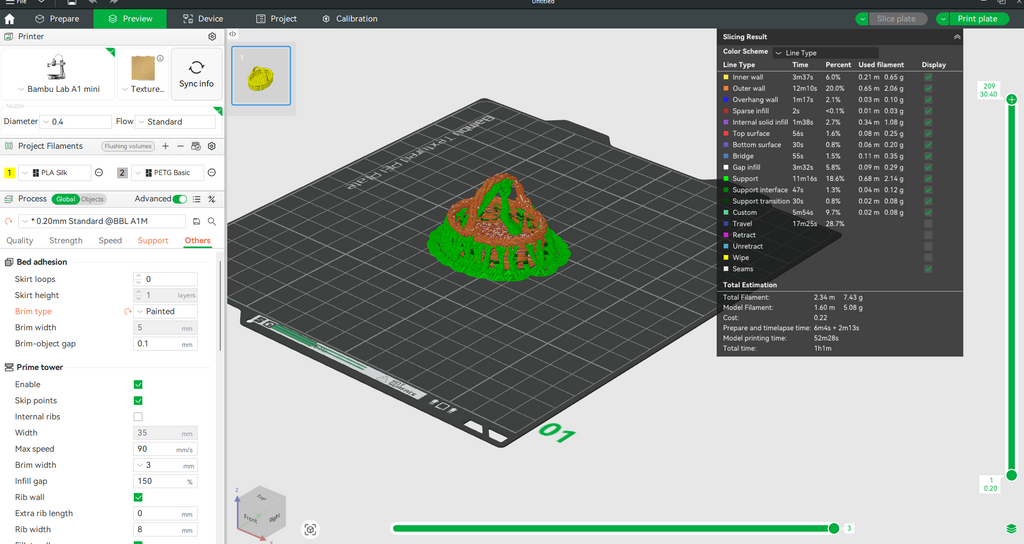Open the Color Scheme Line Type dropdown
This screenshot has width=1024, height=544.
825,52
